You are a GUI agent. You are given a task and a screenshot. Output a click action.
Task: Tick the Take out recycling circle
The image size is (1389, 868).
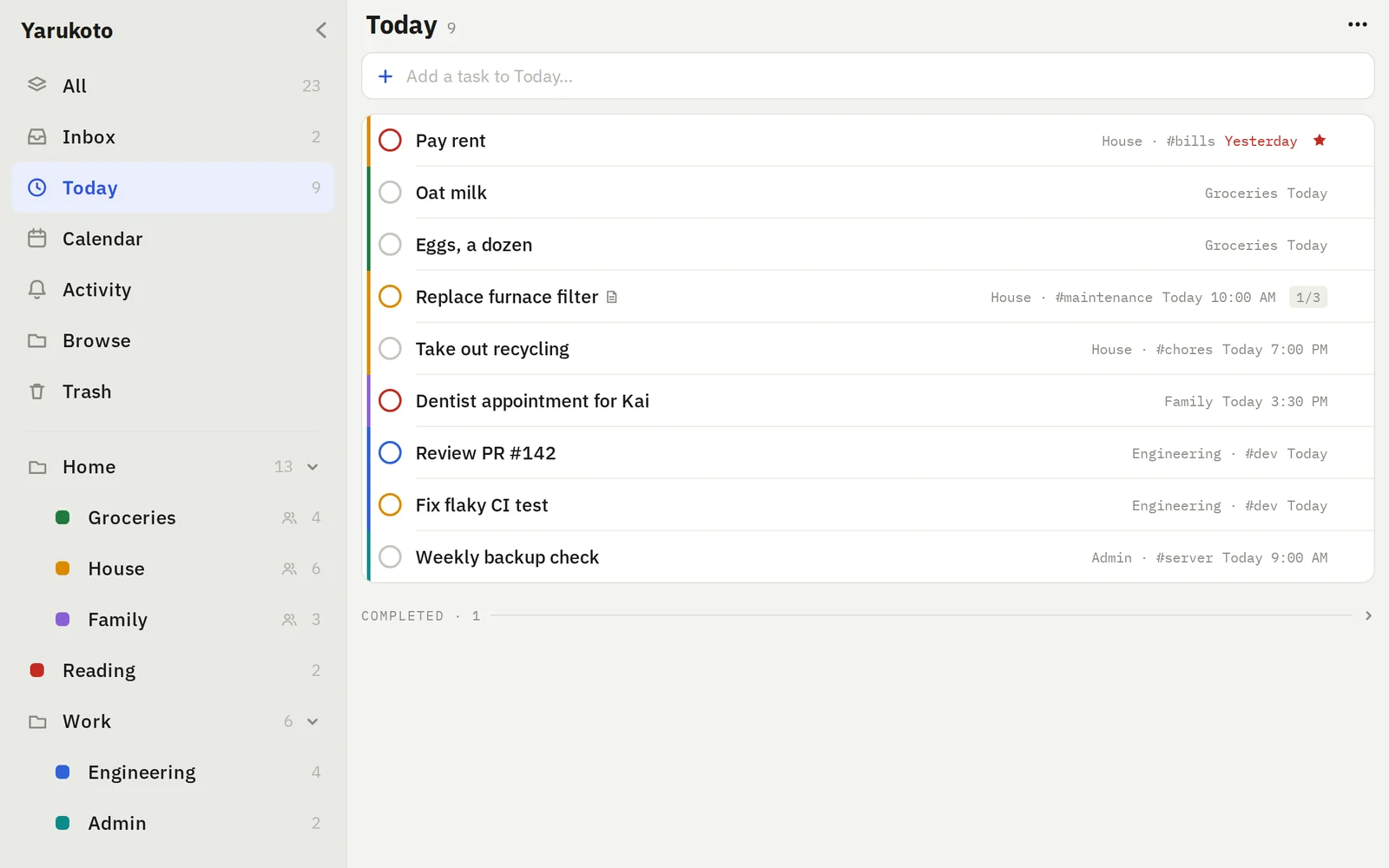[x=391, y=349]
